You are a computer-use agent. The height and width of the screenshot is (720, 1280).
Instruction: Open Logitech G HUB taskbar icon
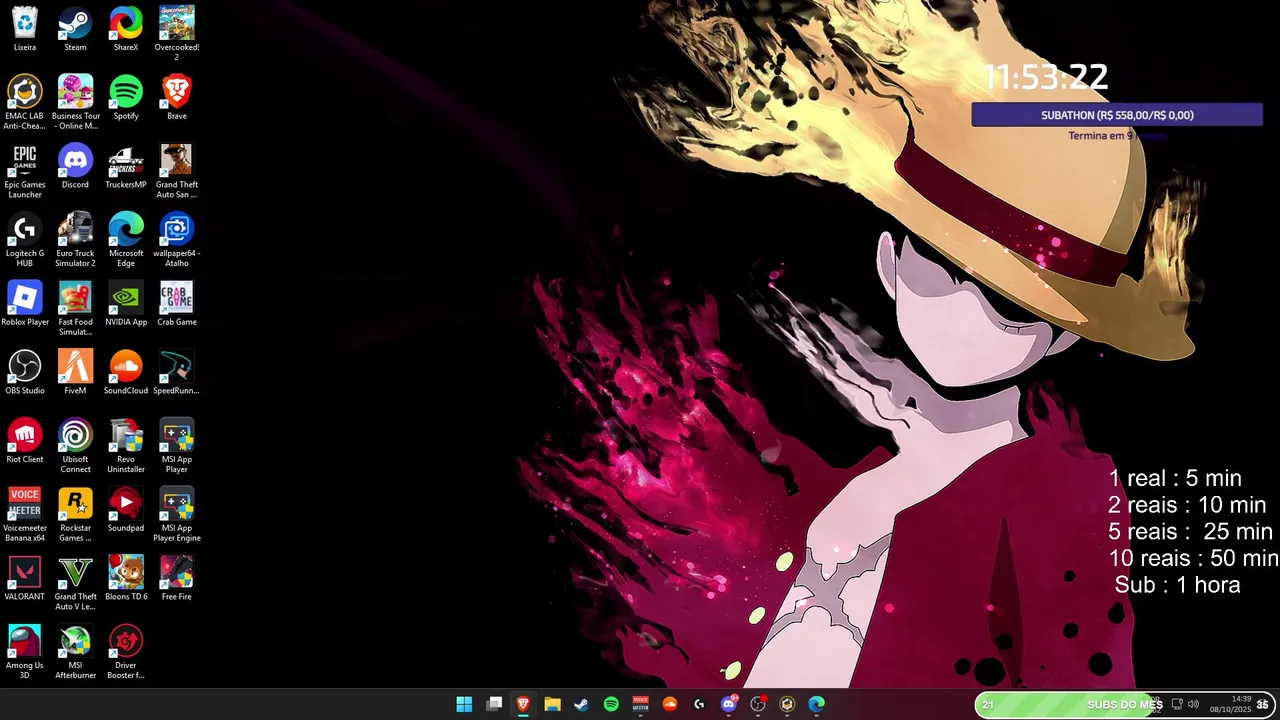tap(699, 704)
